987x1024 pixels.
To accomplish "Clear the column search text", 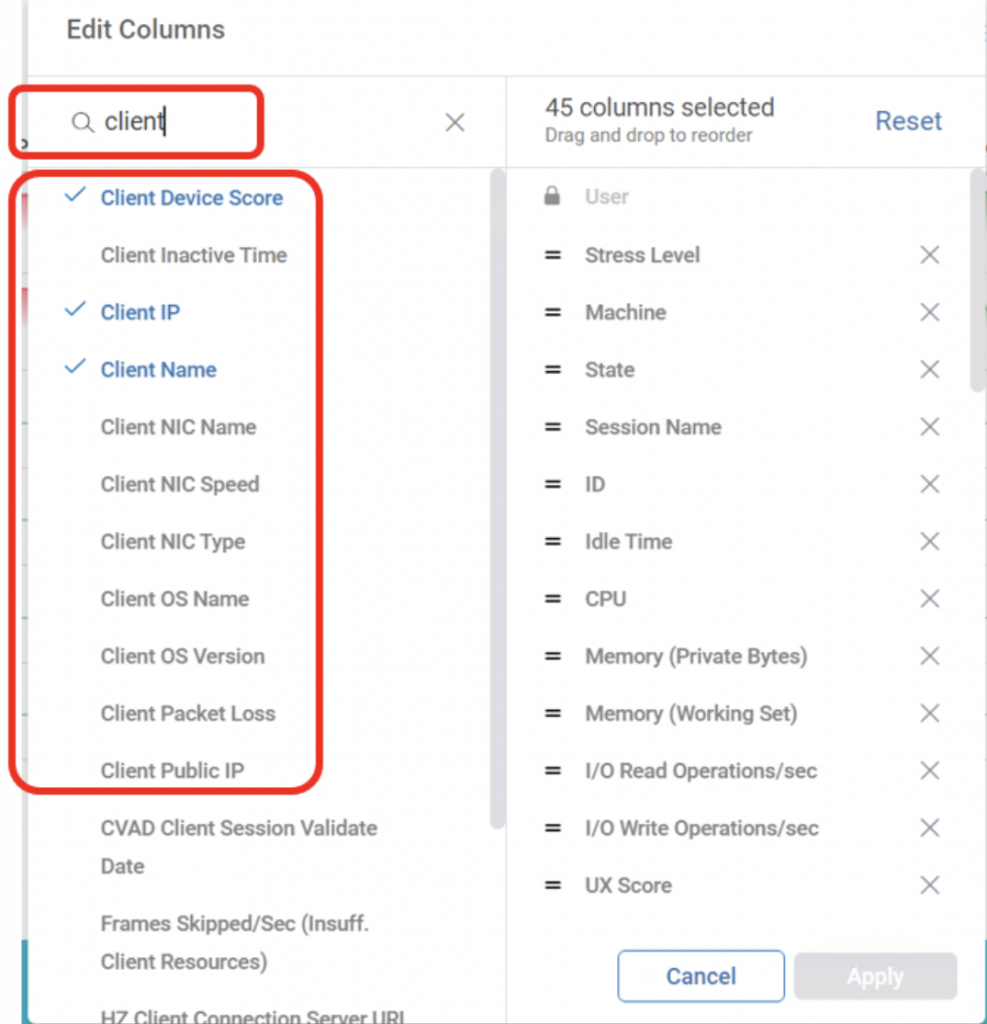I will pos(455,122).
